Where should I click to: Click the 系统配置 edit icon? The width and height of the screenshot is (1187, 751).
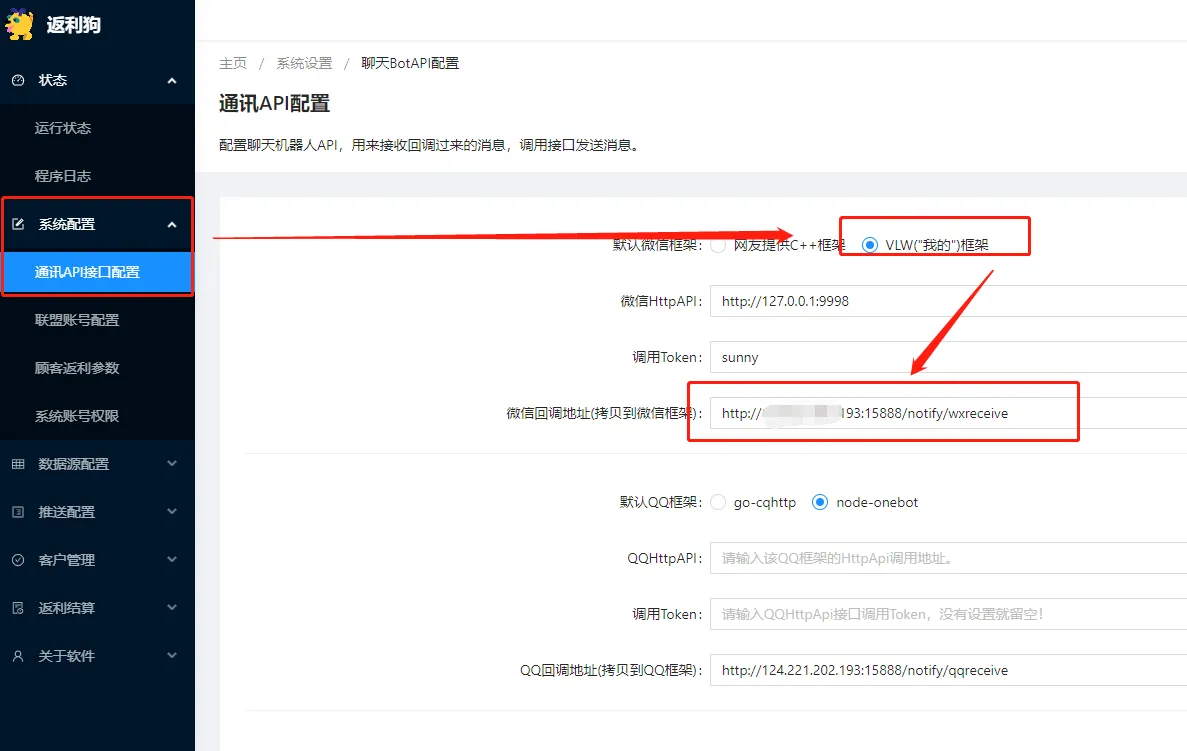click(18, 224)
